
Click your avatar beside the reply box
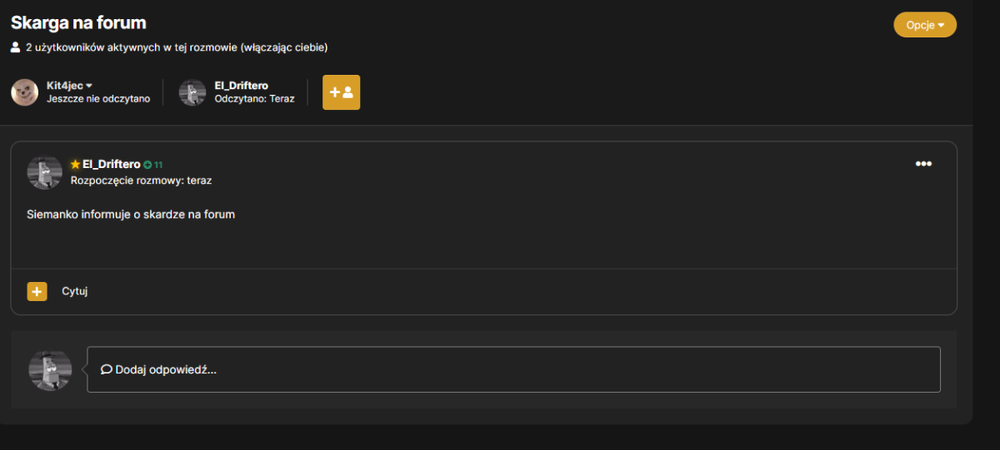click(x=50, y=370)
